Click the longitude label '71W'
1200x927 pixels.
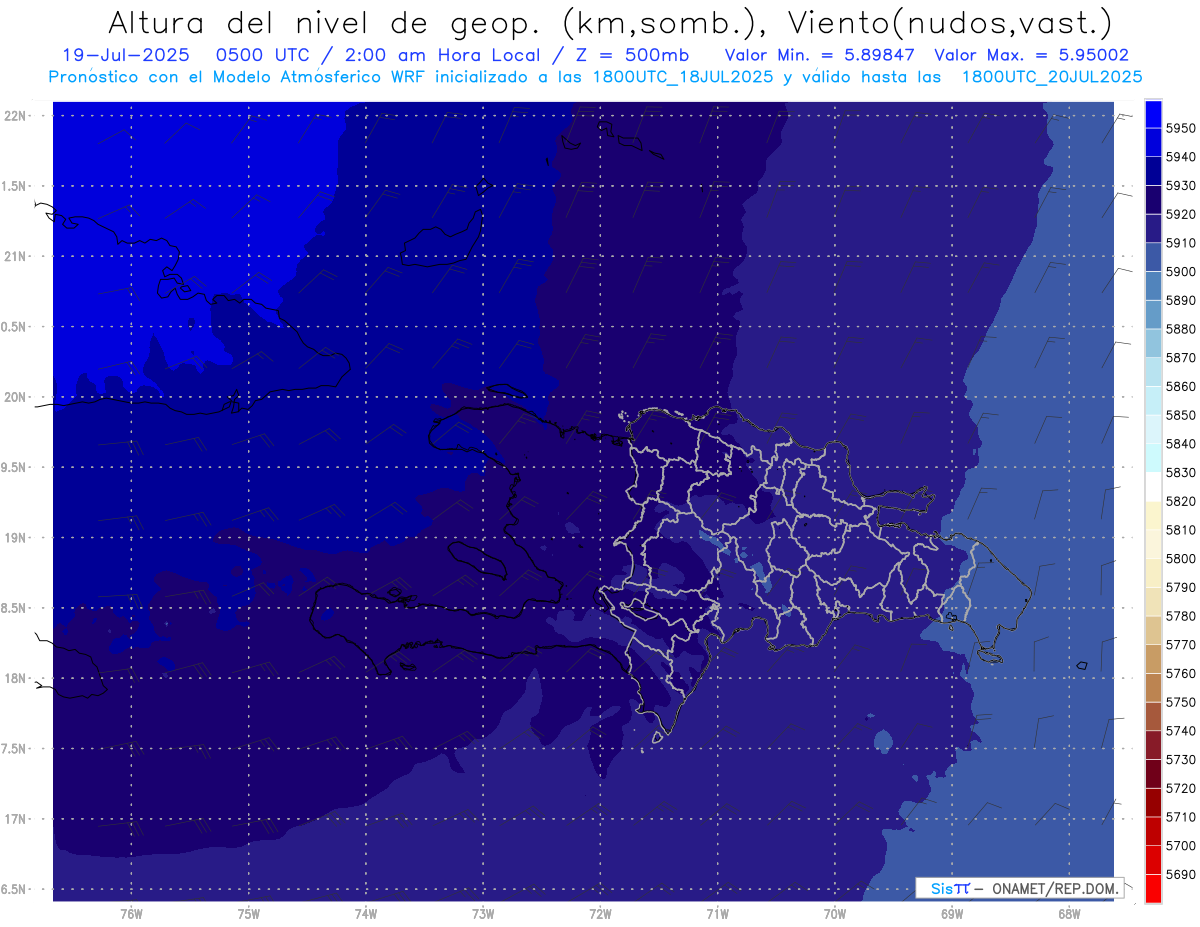click(x=717, y=913)
